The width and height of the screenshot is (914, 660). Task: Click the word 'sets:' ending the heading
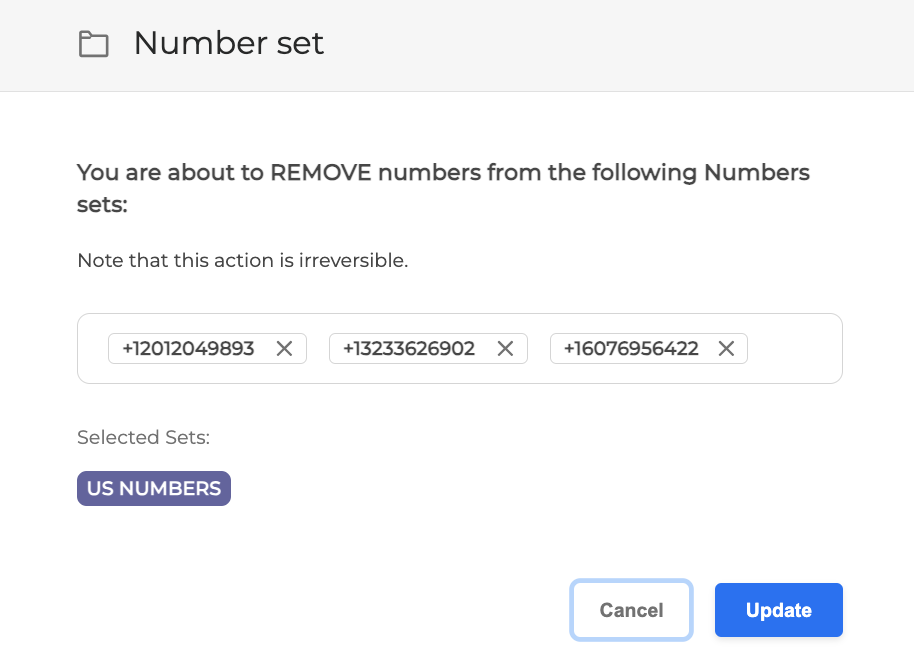[103, 205]
